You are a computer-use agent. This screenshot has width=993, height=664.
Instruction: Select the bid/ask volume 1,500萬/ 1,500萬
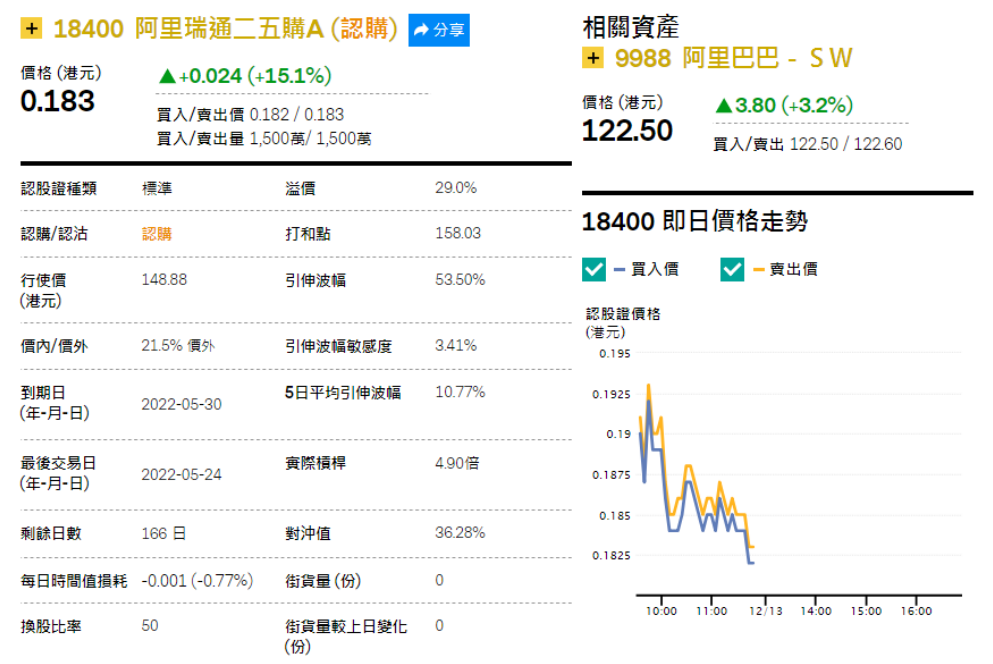point(310,139)
